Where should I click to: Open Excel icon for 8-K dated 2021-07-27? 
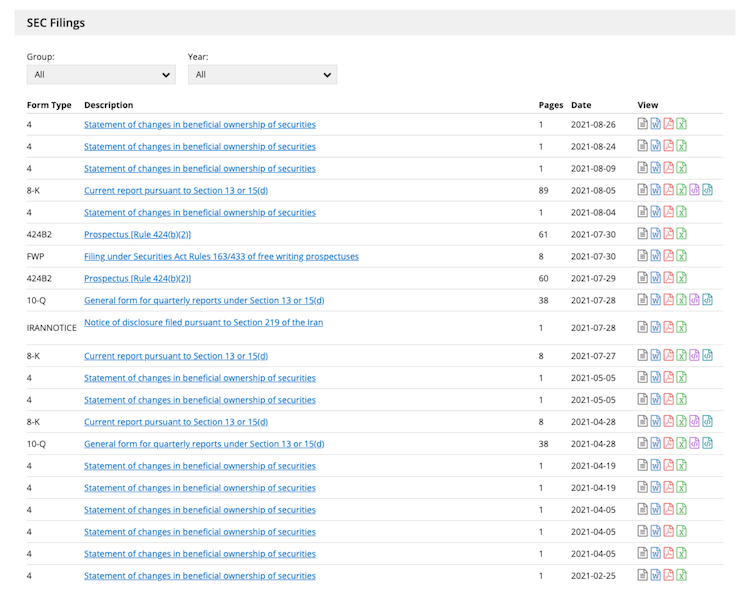(682, 355)
